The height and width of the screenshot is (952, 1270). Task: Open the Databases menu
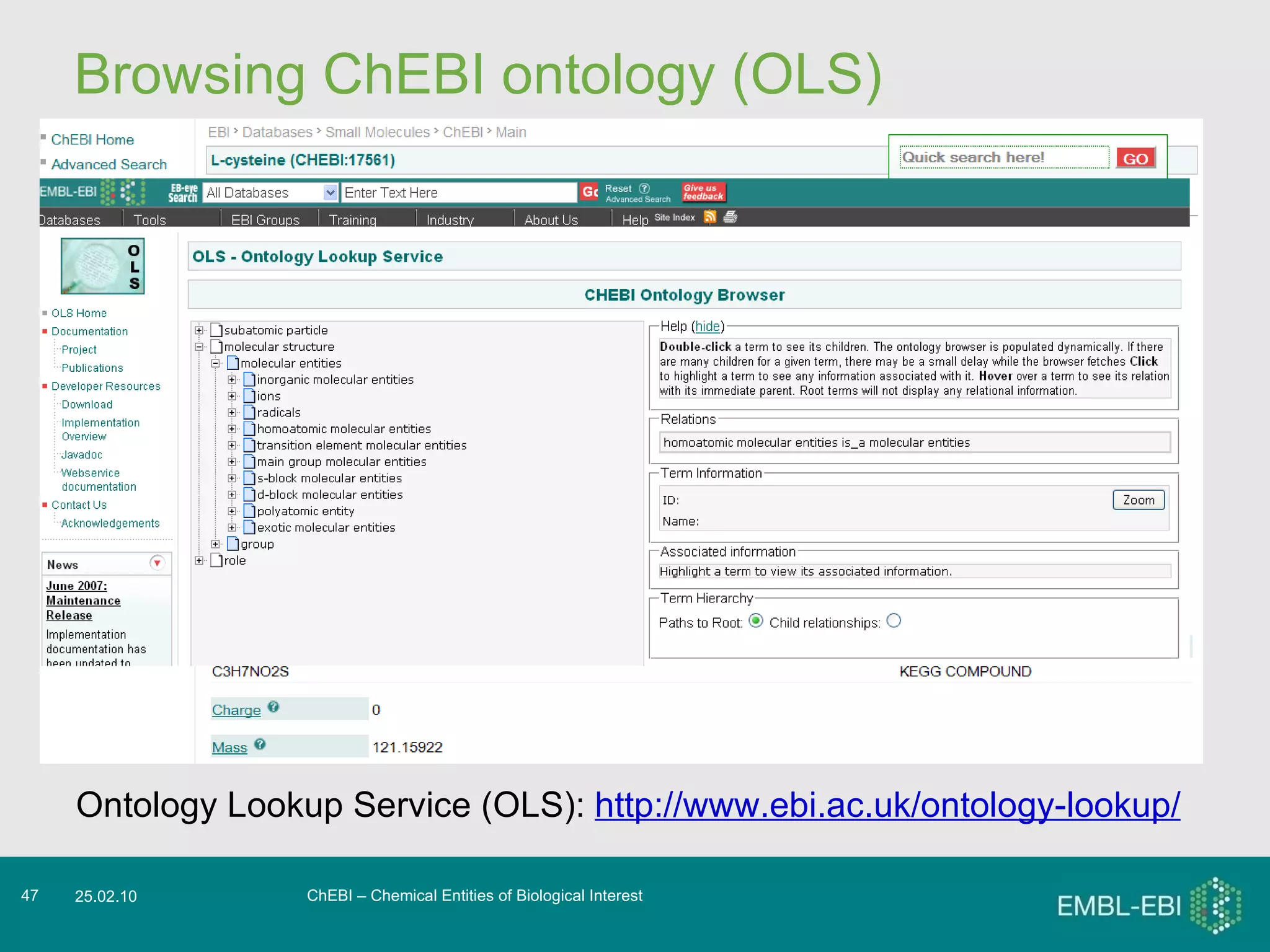(x=69, y=220)
